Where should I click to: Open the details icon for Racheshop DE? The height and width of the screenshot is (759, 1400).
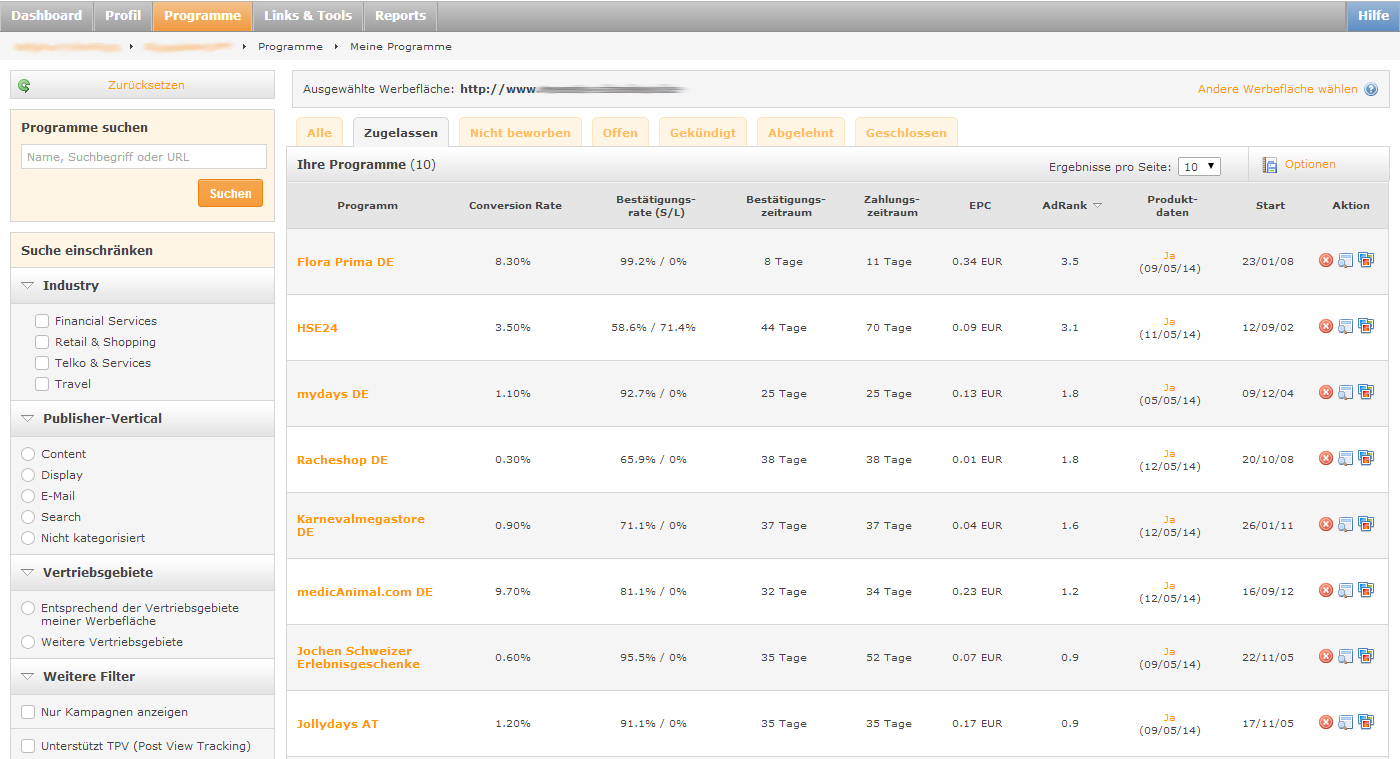click(x=1346, y=458)
